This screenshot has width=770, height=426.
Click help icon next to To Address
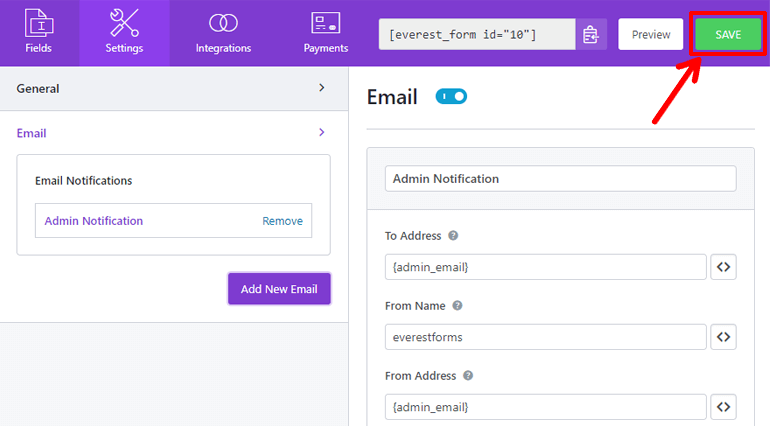453,236
